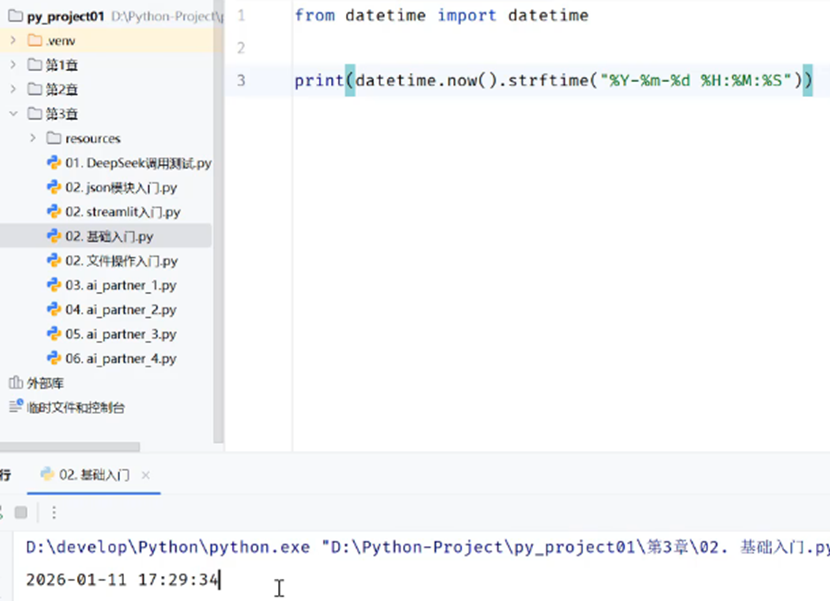830x601 pixels.
Task: Click line number 3 in gutter
Action: [x=241, y=80]
